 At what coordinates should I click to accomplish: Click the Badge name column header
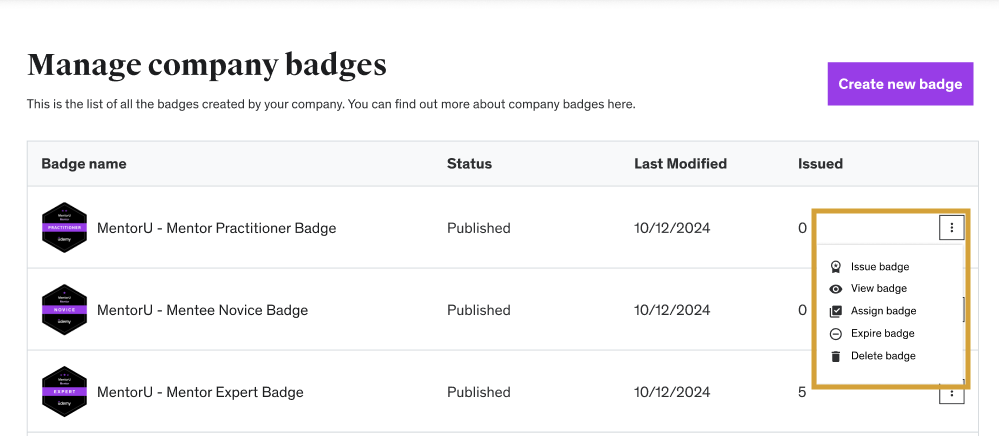(84, 164)
